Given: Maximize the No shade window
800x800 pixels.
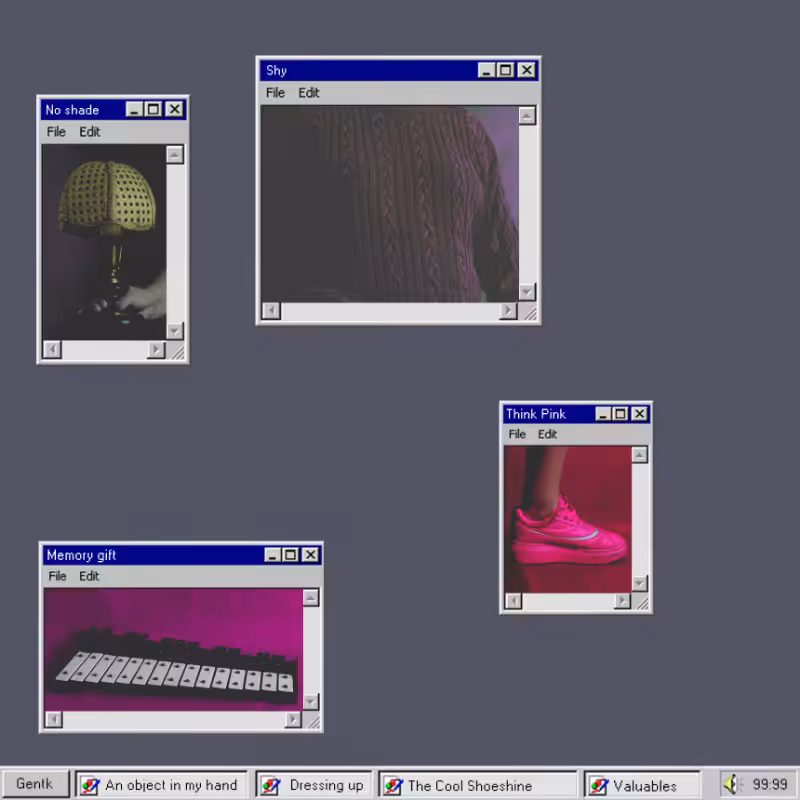Looking at the screenshot, I should pyautogui.click(x=154, y=110).
